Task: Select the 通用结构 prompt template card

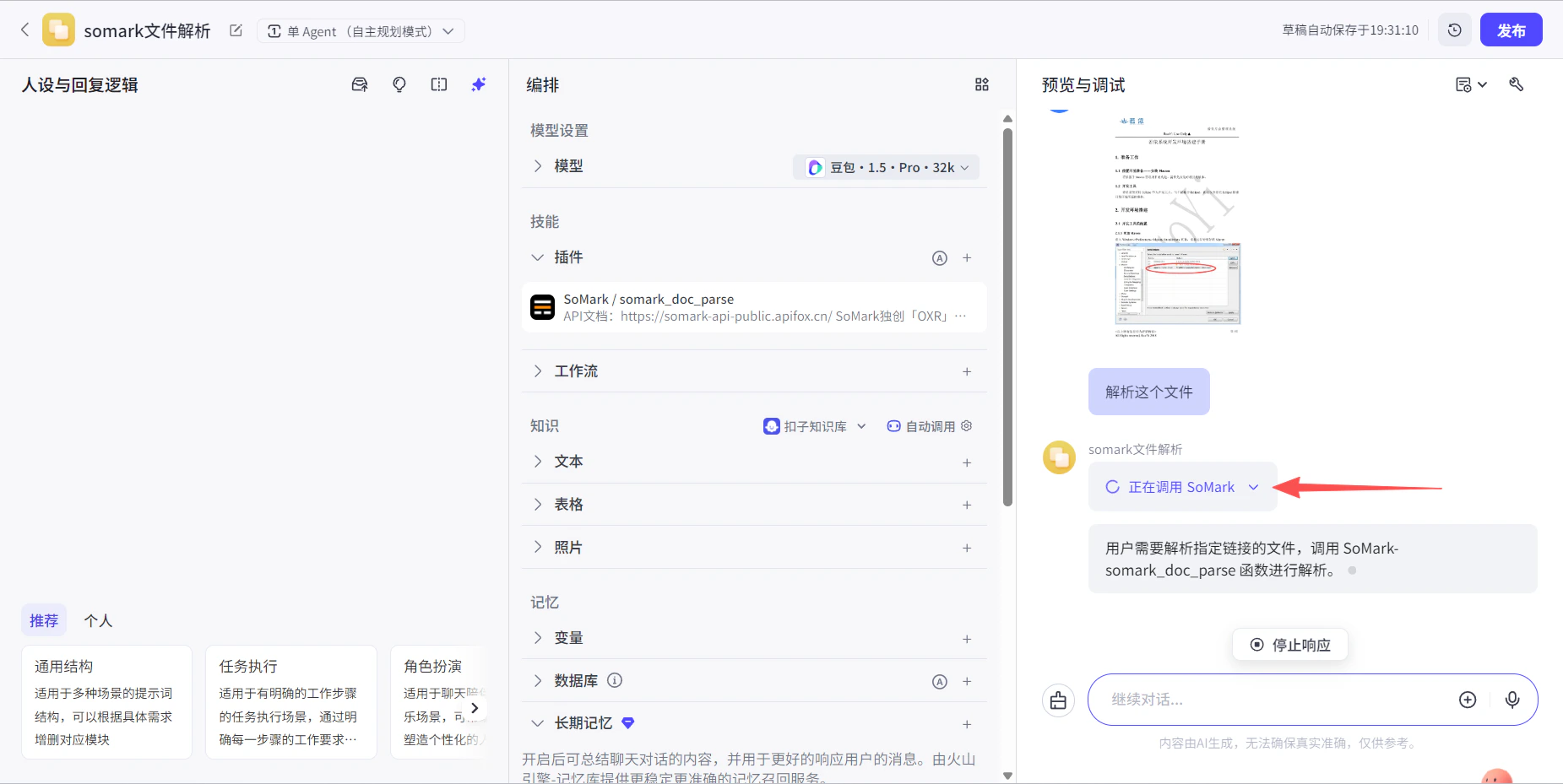Action: pyautogui.click(x=106, y=702)
